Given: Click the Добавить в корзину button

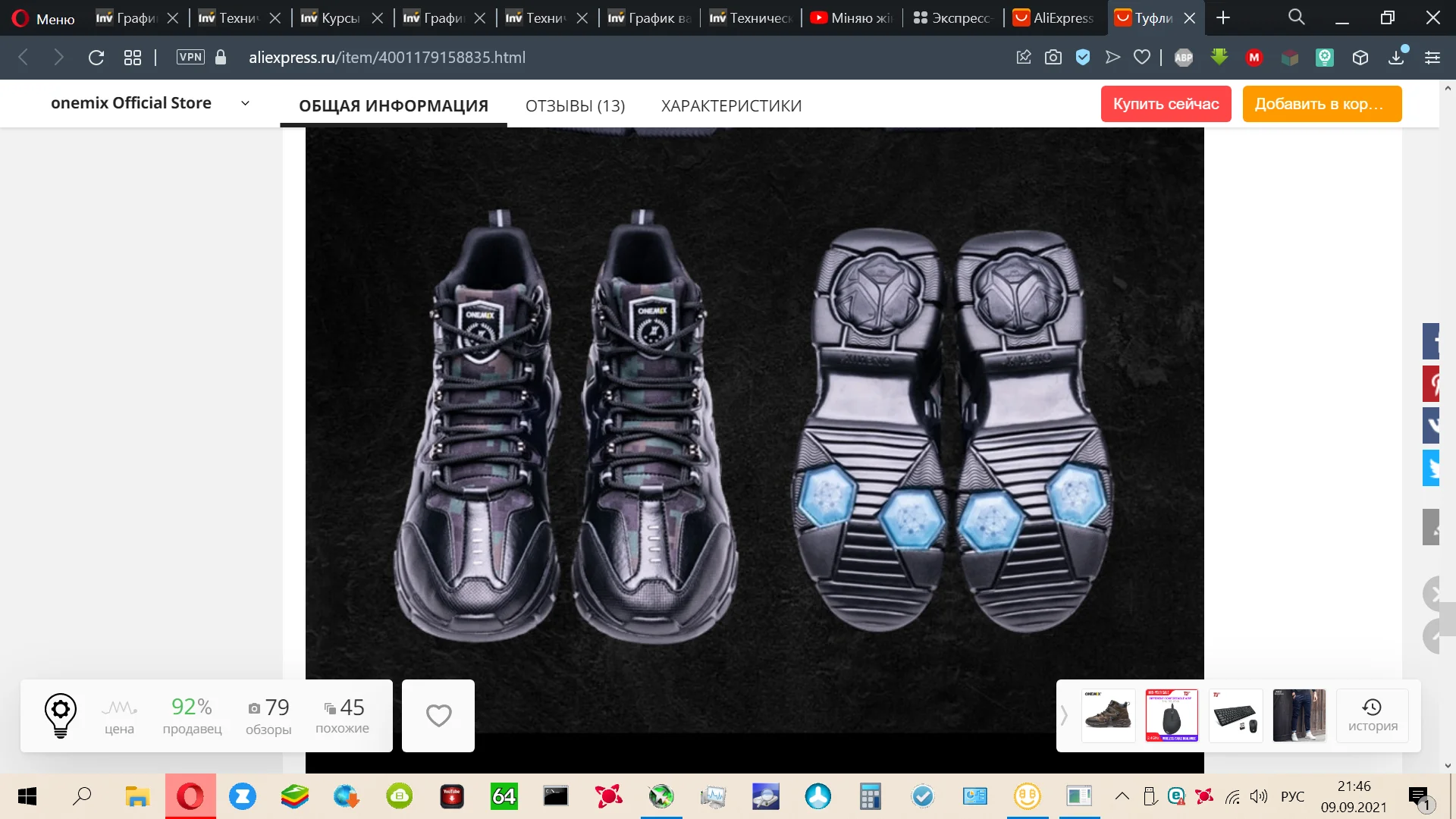Looking at the screenshot, I should [x=1321, y=104].
